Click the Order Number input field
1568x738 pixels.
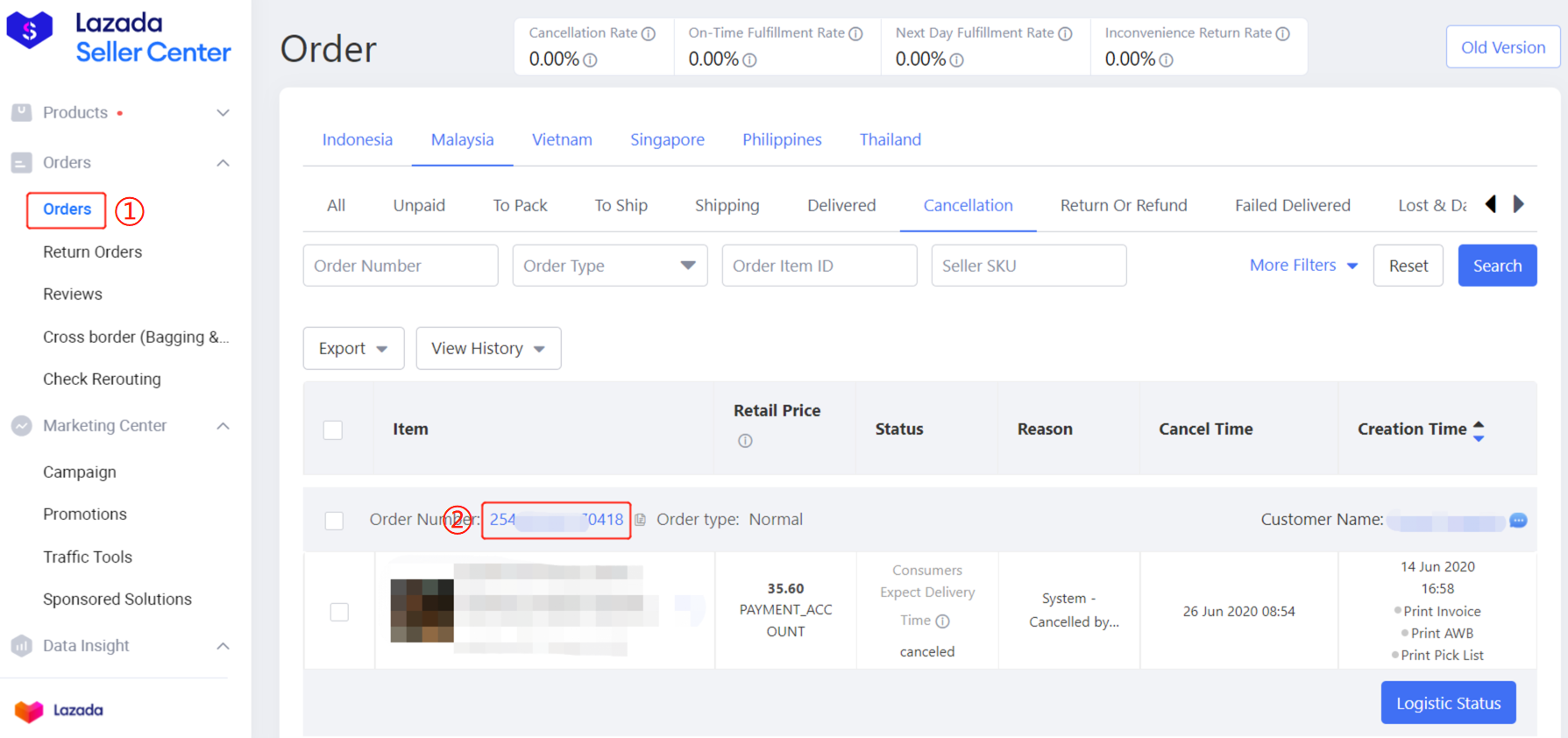pos(401,266)
